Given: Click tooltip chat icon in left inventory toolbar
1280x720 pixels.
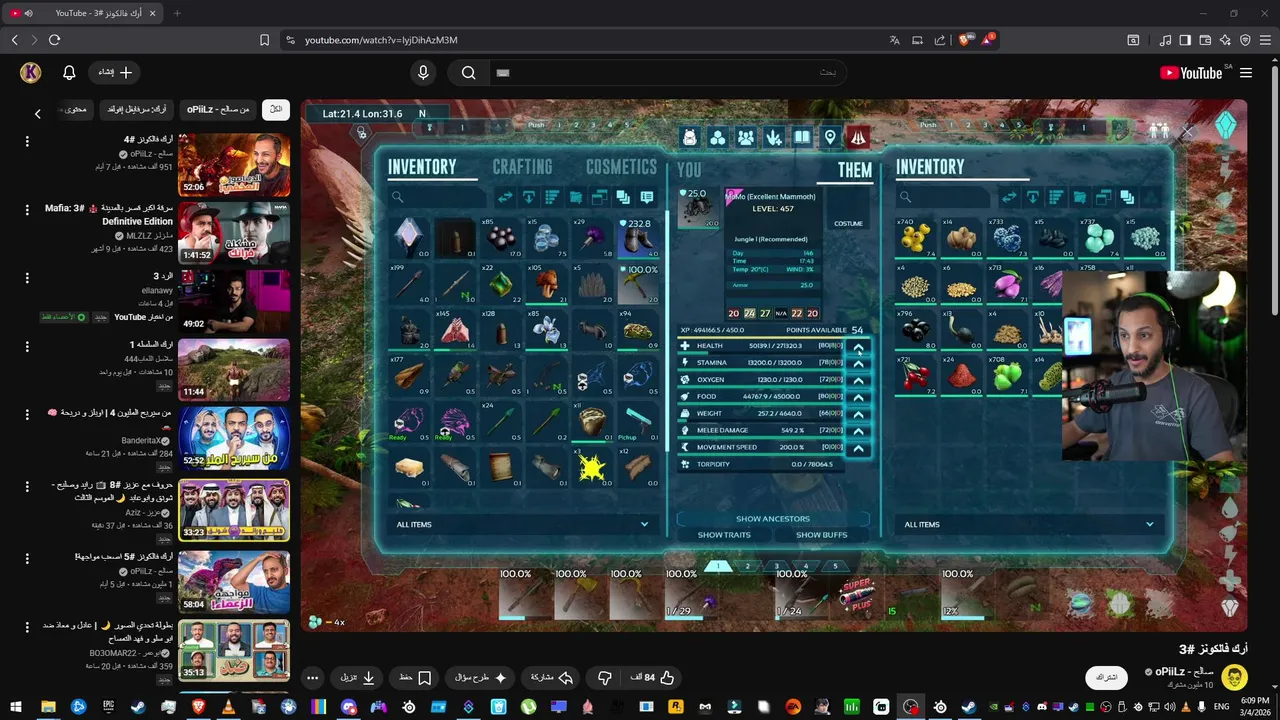Looking at the screenshot, I should coord(647,197).
